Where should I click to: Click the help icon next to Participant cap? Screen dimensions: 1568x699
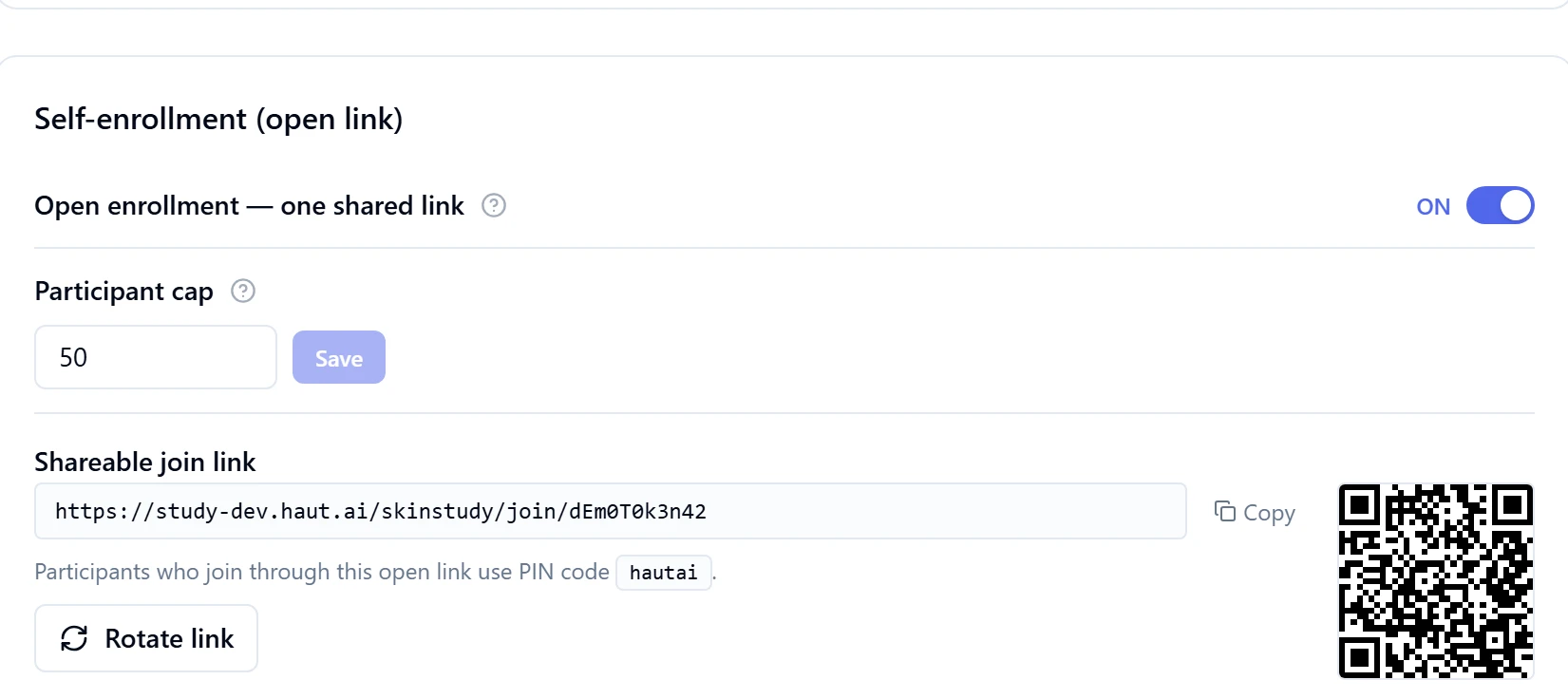click(243, 291)
